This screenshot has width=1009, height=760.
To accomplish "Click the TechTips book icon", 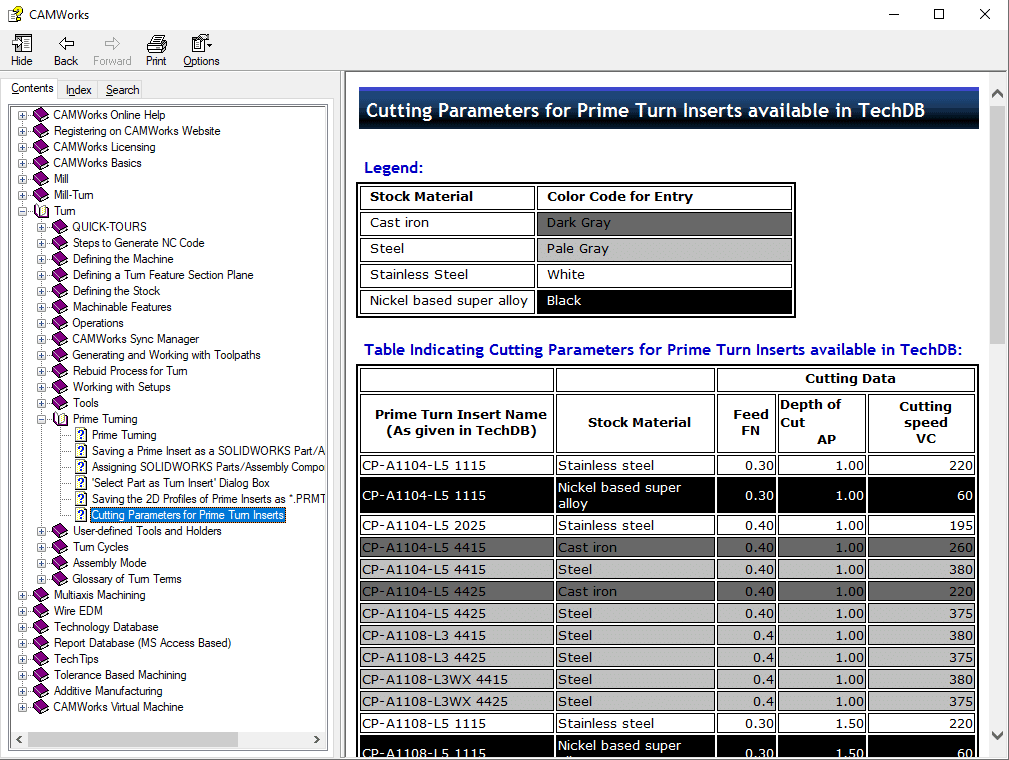I will tap(41, 659).
